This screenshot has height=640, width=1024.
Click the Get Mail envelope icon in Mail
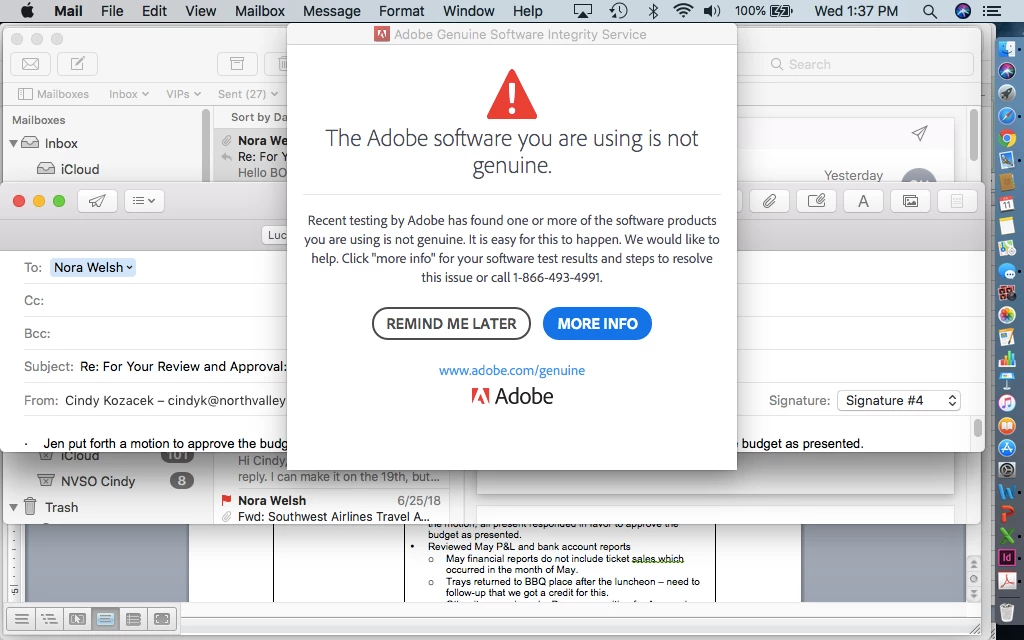point(31,63)
